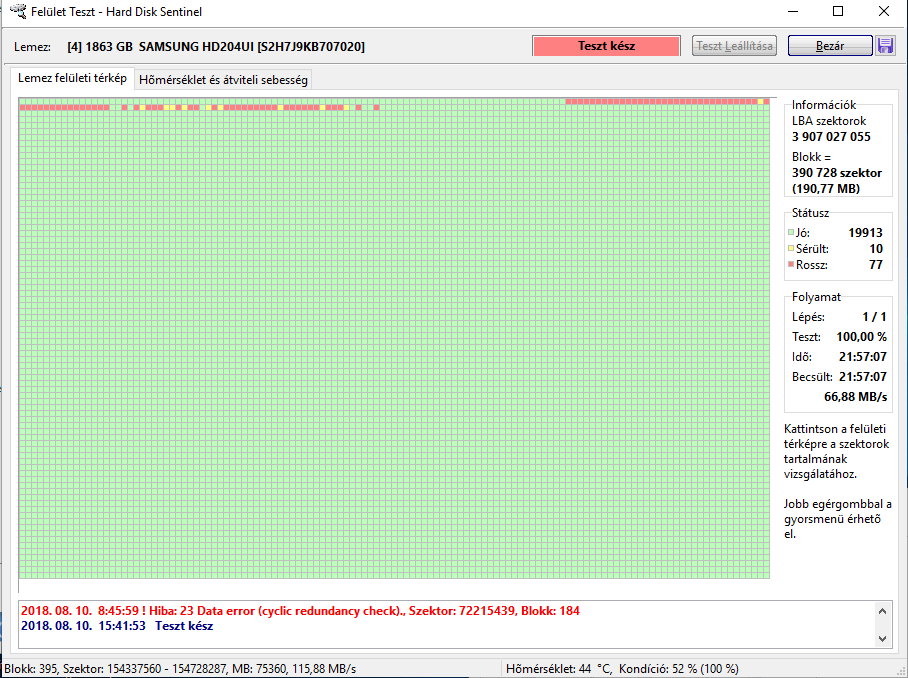Click the red Rossz legend swatch
Image resolution: width=908 pixels, height=678 pixels.
(791, 264)
